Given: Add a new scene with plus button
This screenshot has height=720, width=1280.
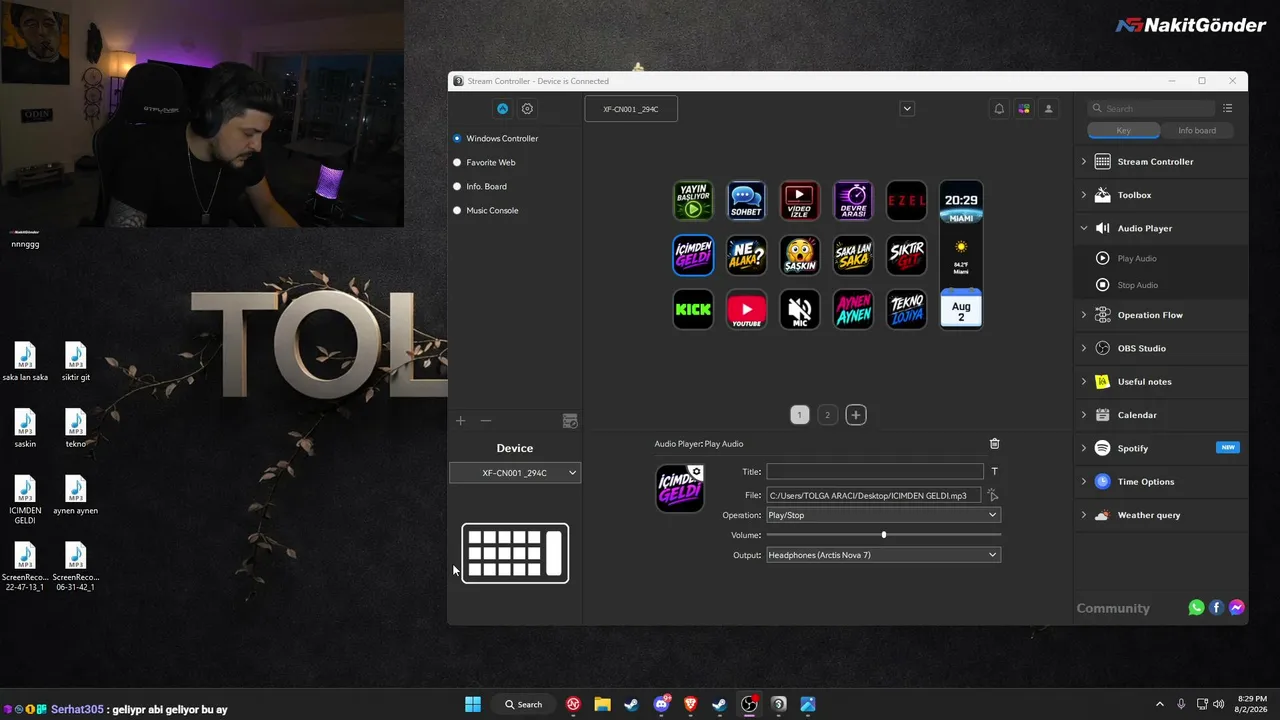Looking at the screenshot, I should pyautogui.click(x=461, y=422).
